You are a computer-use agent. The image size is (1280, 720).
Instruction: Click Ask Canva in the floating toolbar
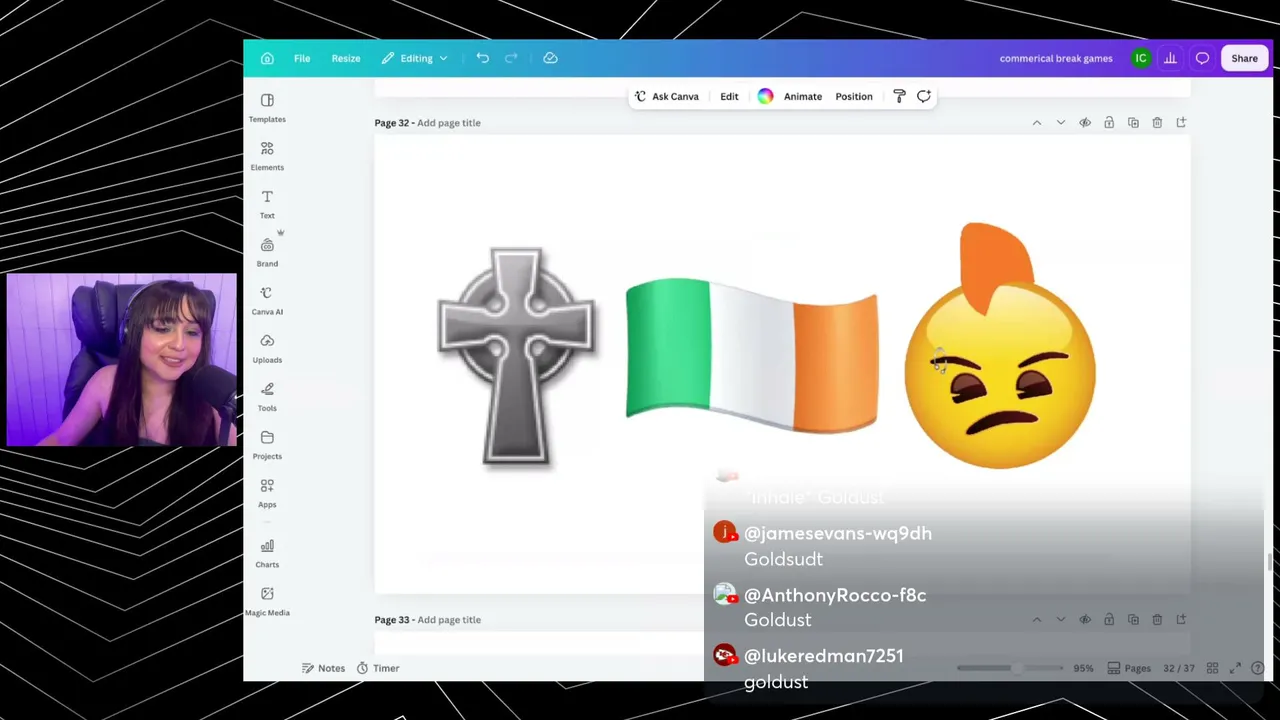tap(666, 96)
